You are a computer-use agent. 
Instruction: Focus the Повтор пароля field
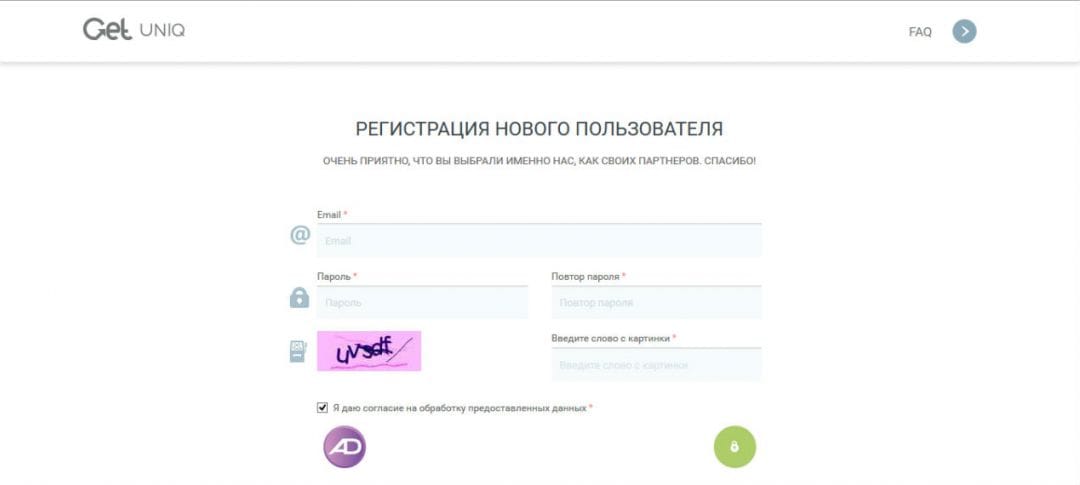point(656,302)
